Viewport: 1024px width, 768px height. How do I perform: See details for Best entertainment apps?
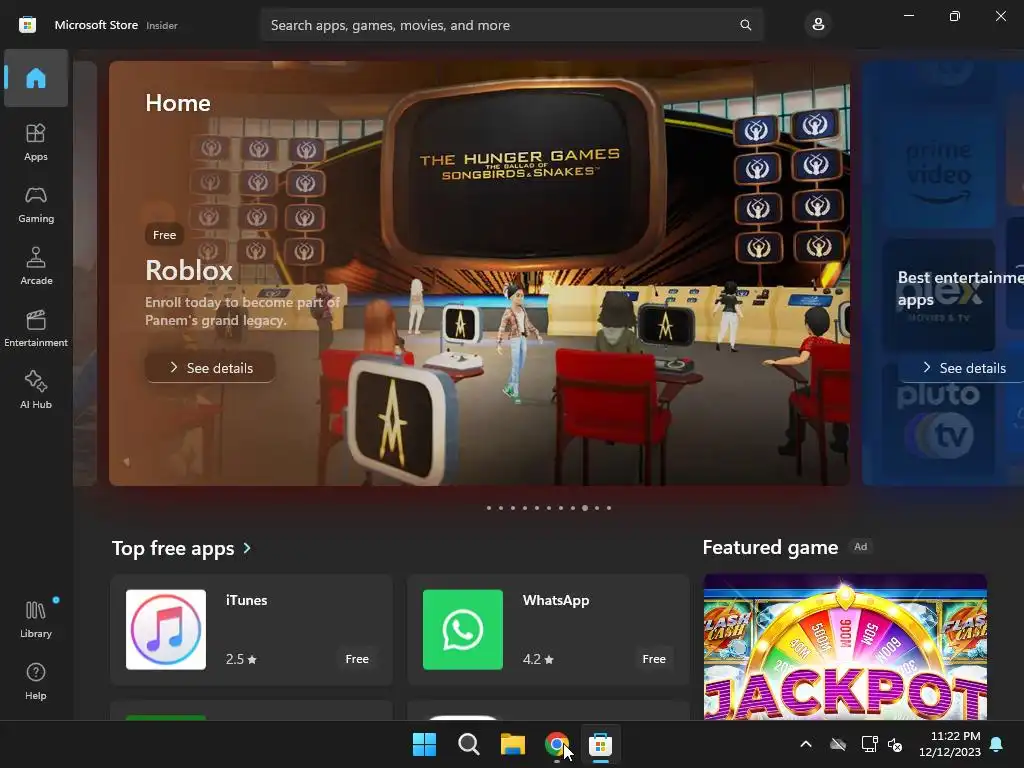coord(965,368)
